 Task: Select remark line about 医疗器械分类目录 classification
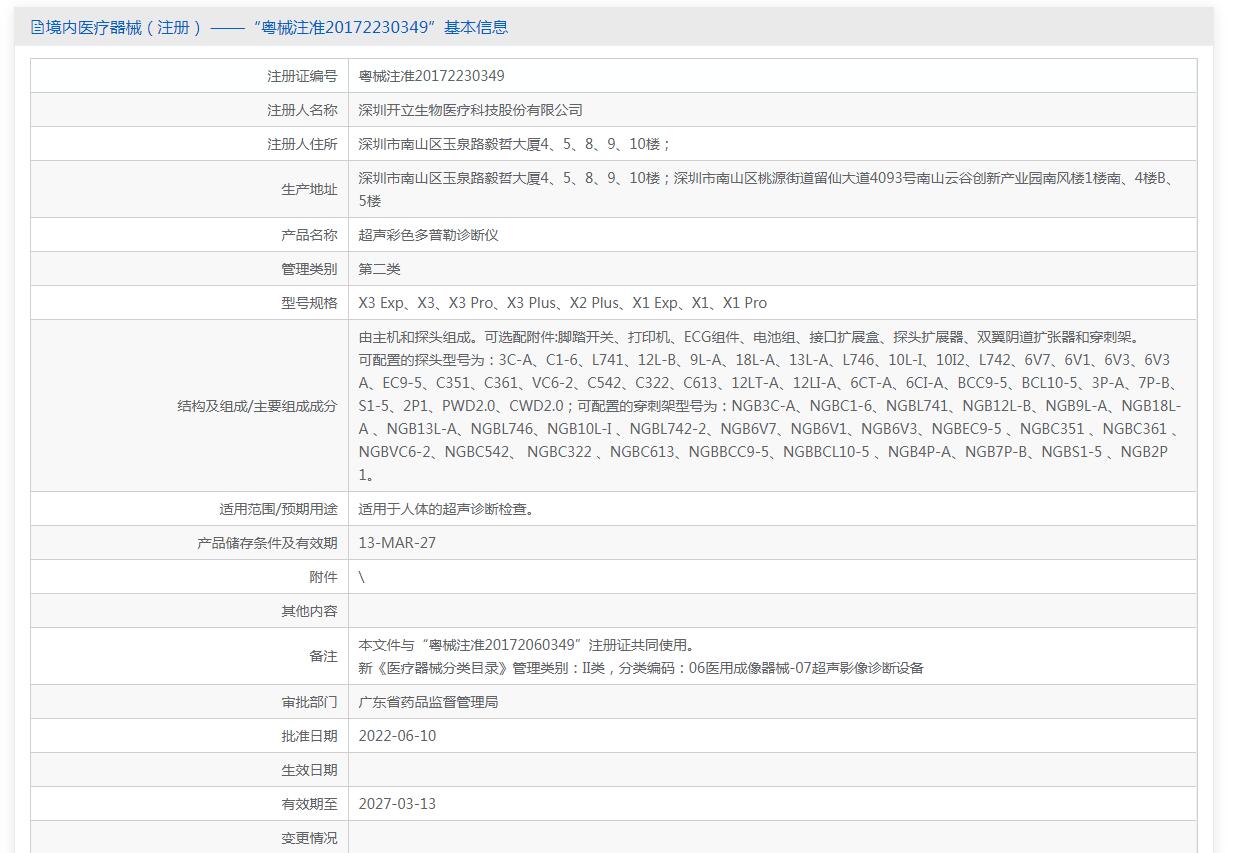pyautogui.click(x=640, y=668)
